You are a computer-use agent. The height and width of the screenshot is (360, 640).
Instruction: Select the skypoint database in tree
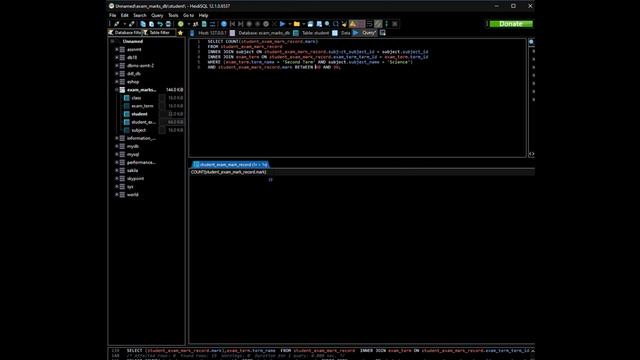[135, 179]
